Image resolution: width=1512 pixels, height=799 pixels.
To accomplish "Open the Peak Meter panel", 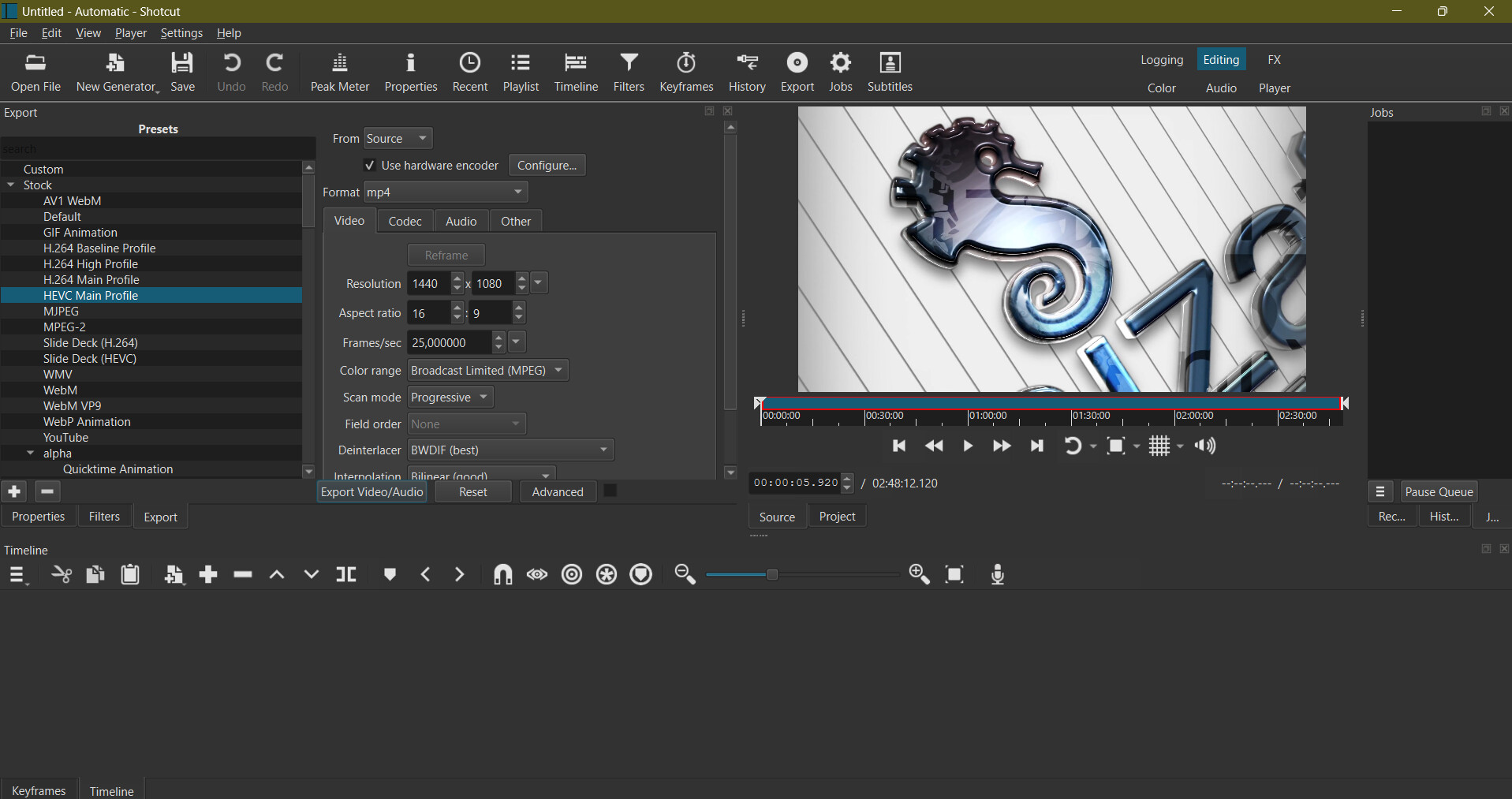I will 339,73.
